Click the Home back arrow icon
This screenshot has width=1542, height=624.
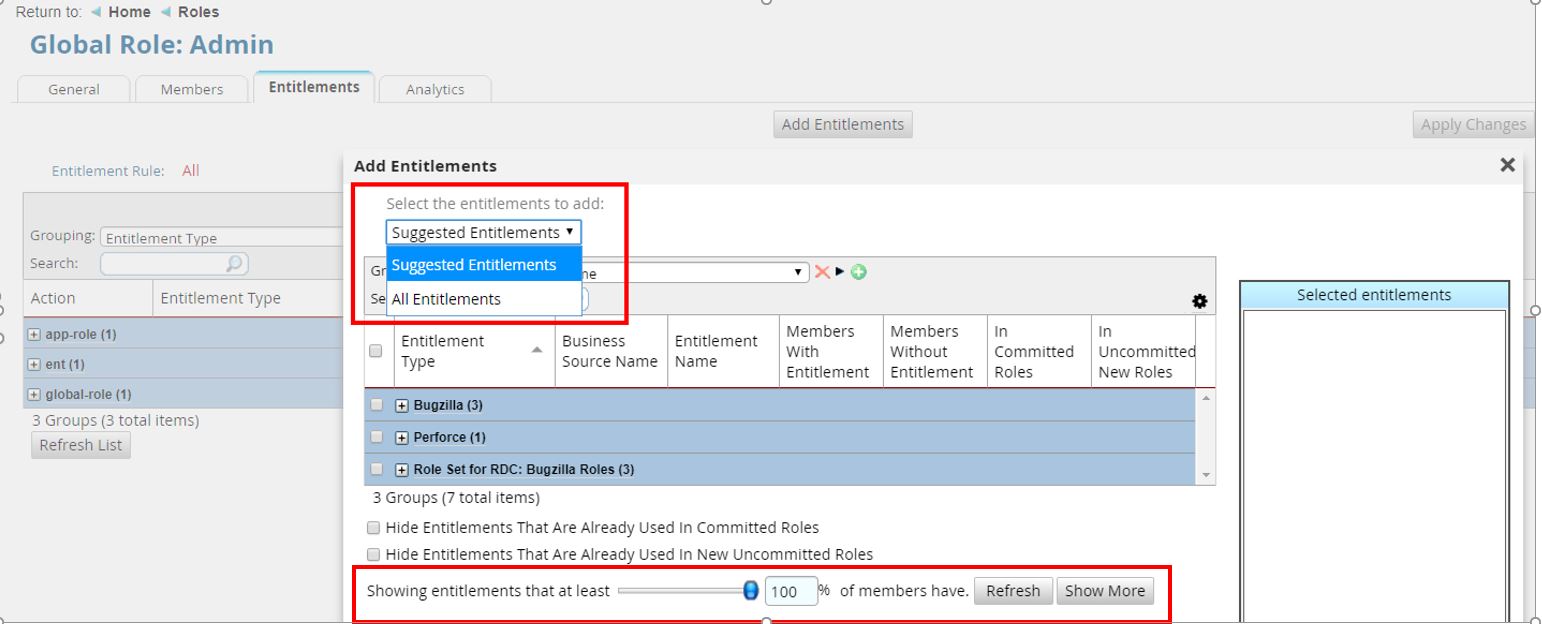coord(96,12)
